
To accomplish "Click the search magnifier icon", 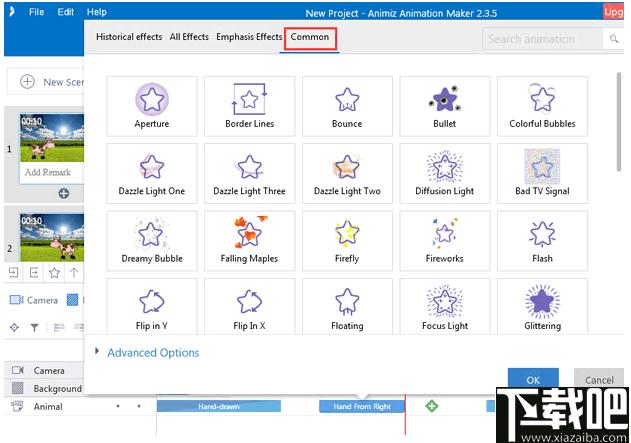I will (x=613, y=39).
